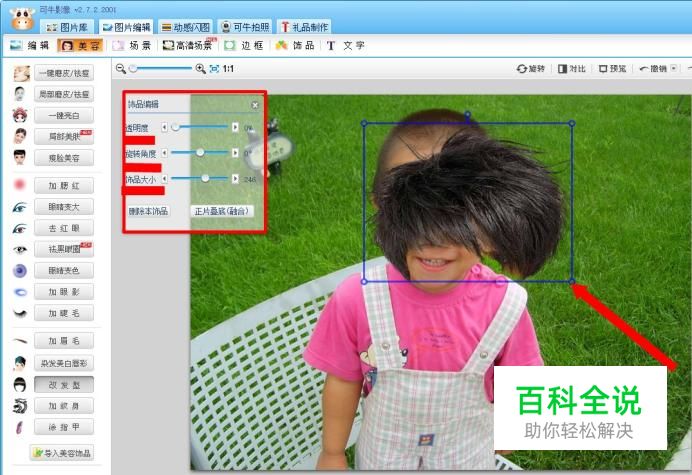Image resolution: width=692 pixels, height=475 pixels.
Task: Click the 正片叠底(融合) button
Action: click(222, 211)
